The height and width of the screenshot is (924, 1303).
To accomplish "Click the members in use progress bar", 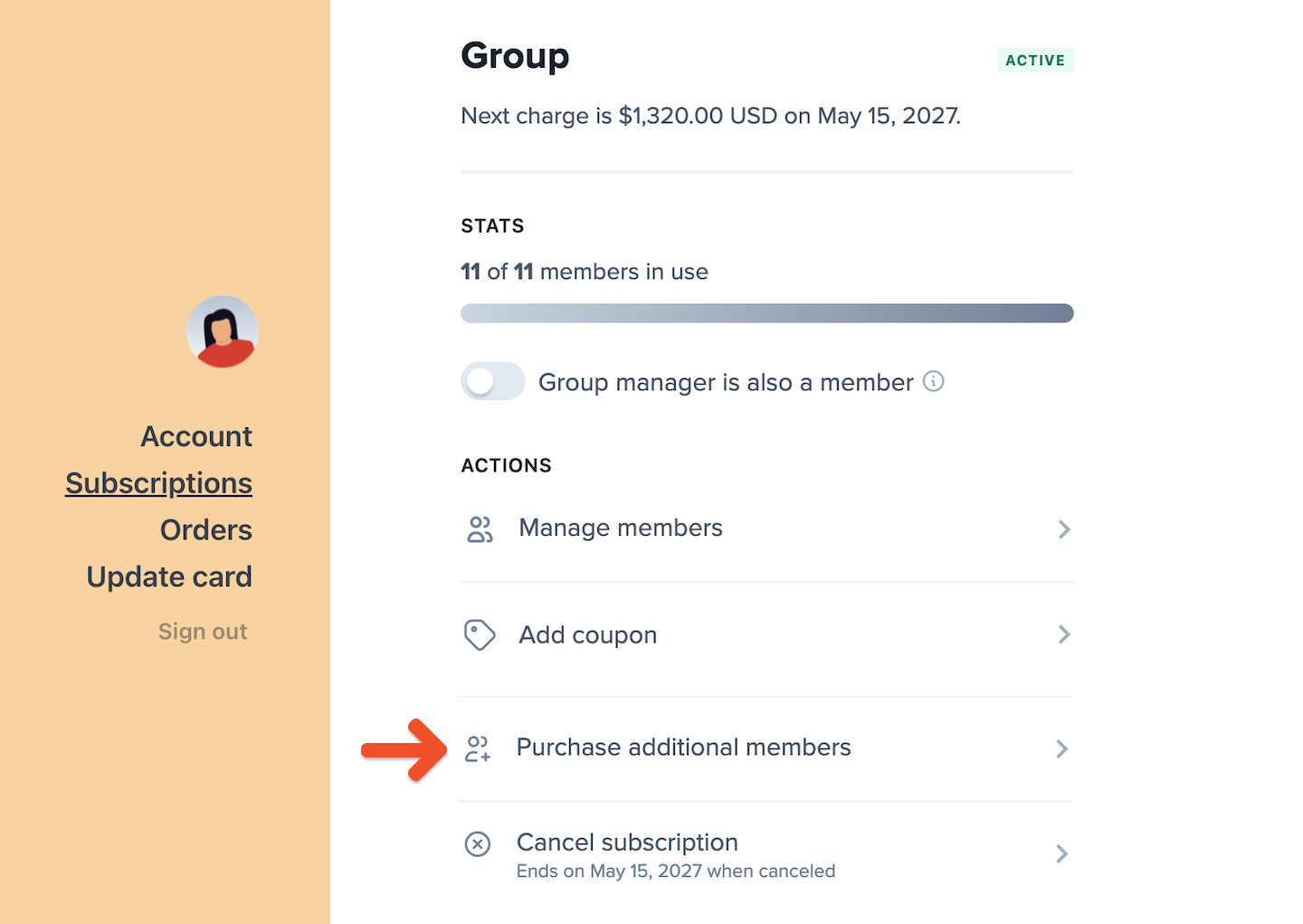I will (766, 313).
